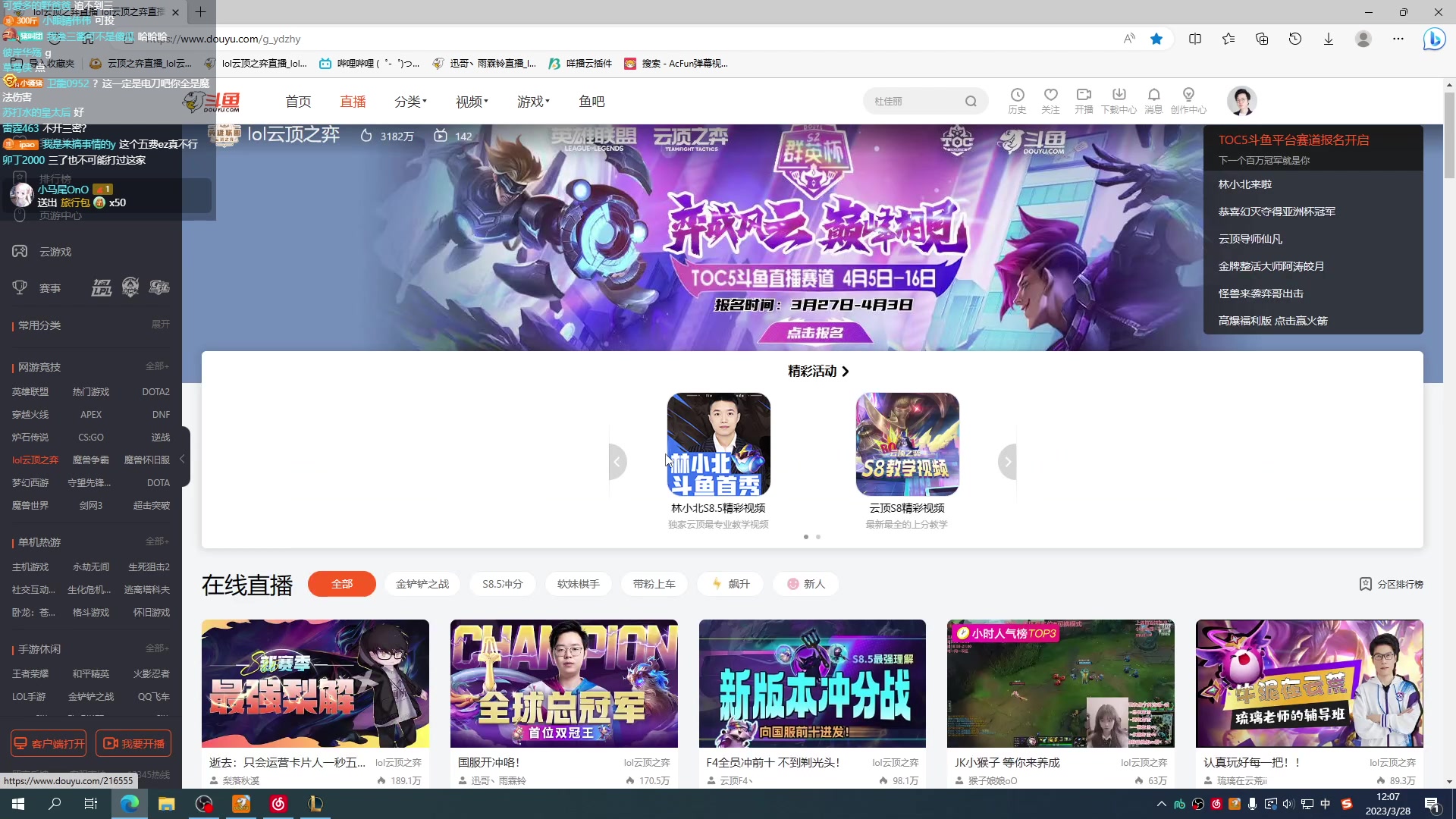Viewport: 1456px width, 819px height.
Task: Open 赛事 tournaments trophy in sidebar
Action: coord(36,288)
